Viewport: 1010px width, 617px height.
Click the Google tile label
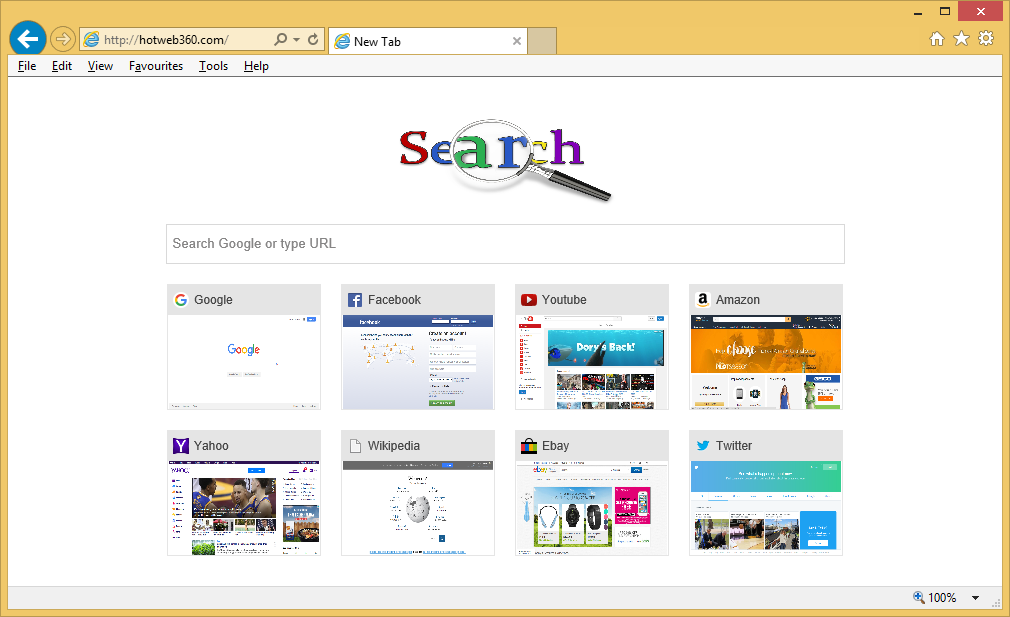point(213,299)
